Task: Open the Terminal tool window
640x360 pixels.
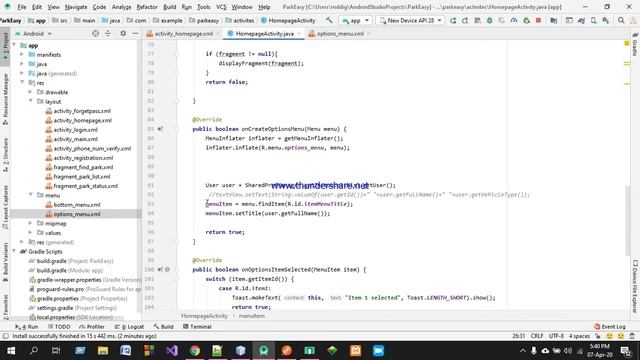Action: [x=197, y=327]
